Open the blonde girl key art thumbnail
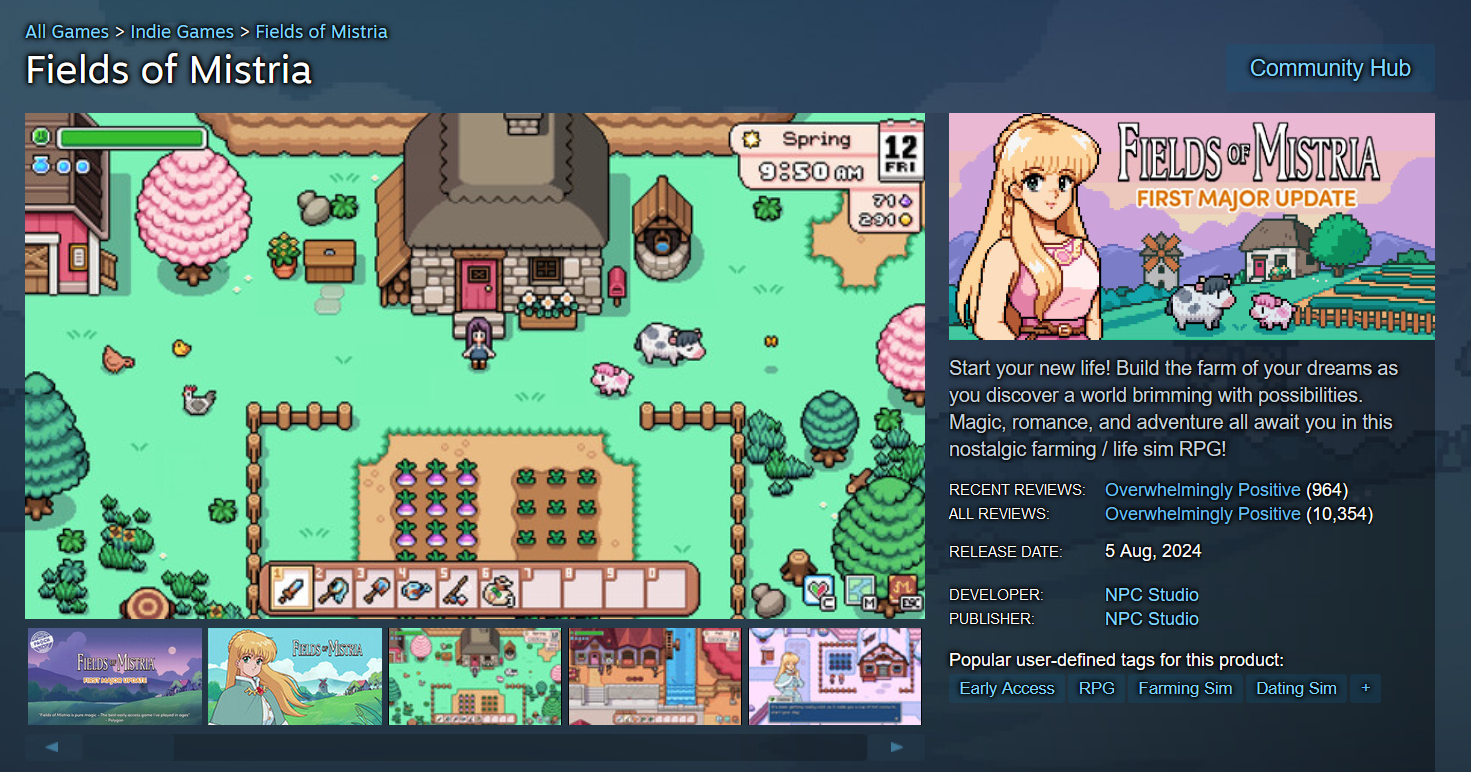This screenshot has width=1471, height=772. coord(295,676)
